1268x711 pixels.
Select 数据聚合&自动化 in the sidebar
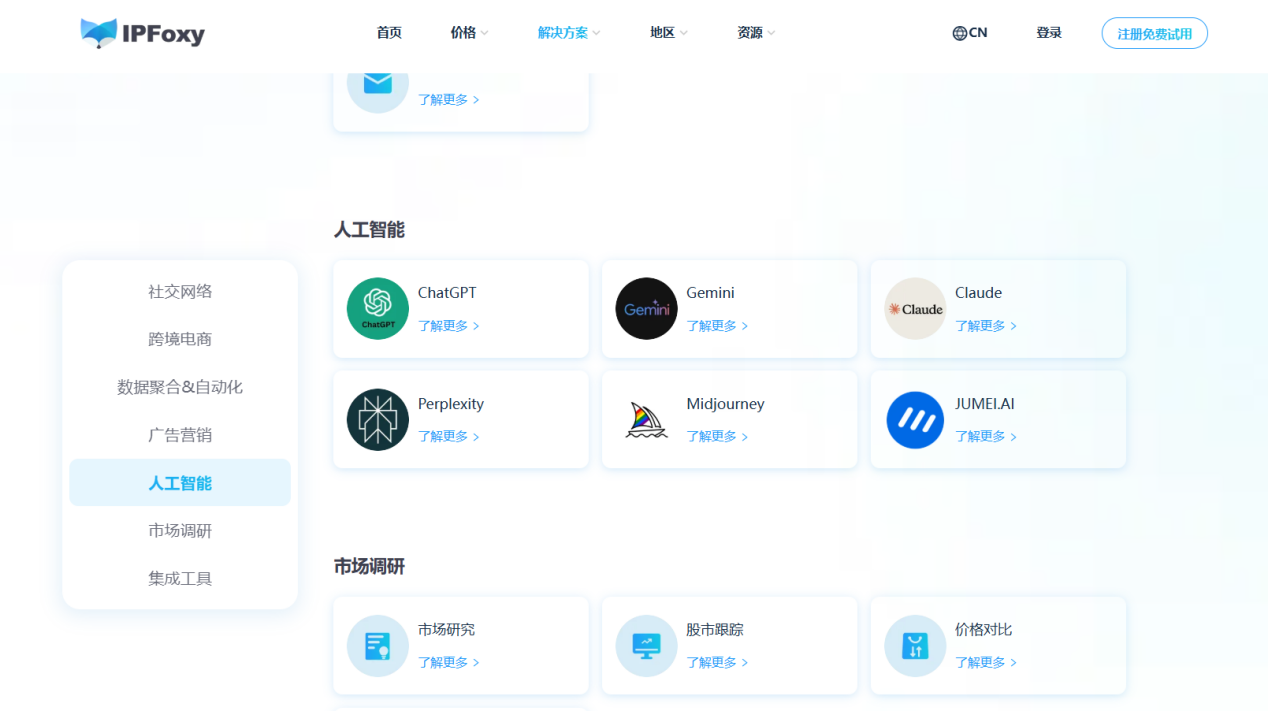click(x=180, y=387)
